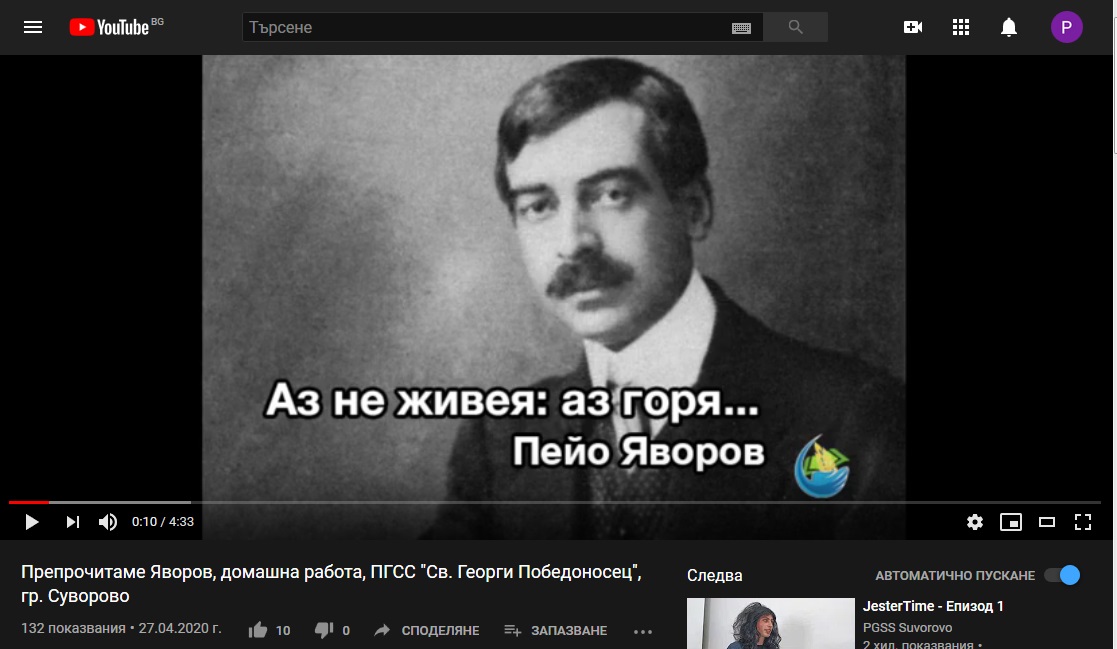The image size is (1117, 649).
Task: Enter full screen mode
Action: tap(1083, 521)
